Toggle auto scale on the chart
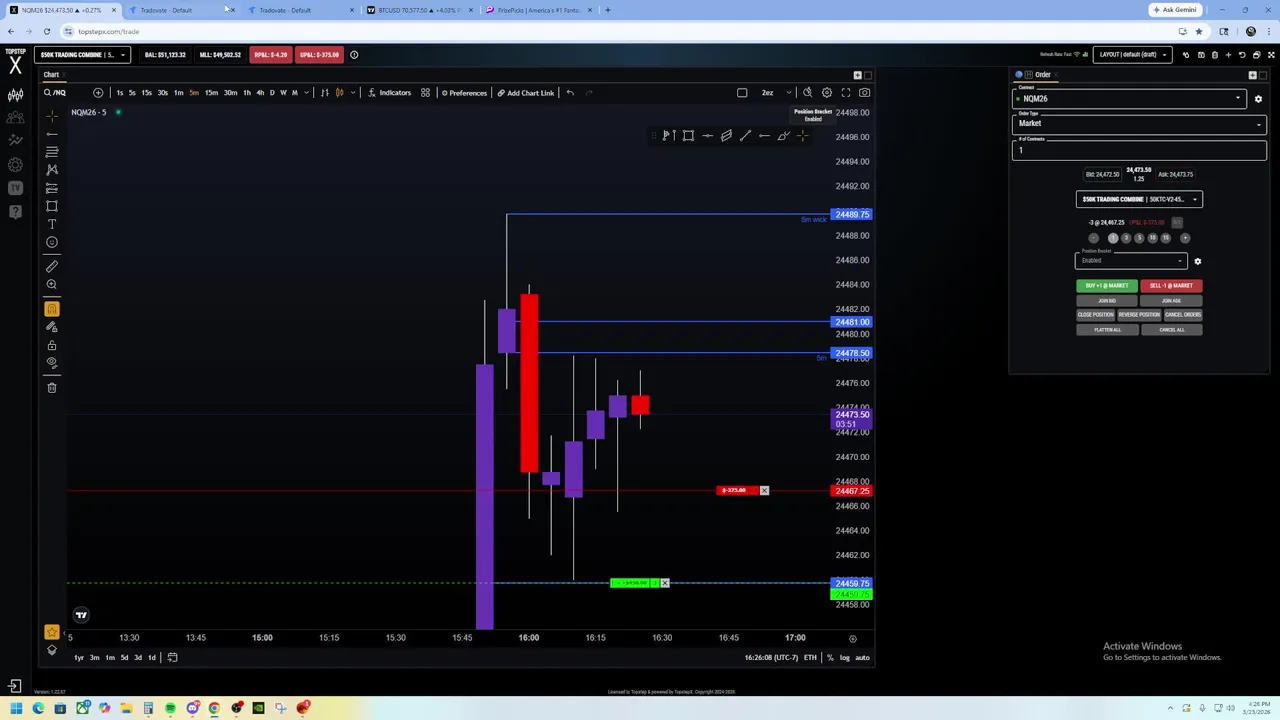Image resolution: width=1280 pixels, height=720 pixels. point(862,658)
